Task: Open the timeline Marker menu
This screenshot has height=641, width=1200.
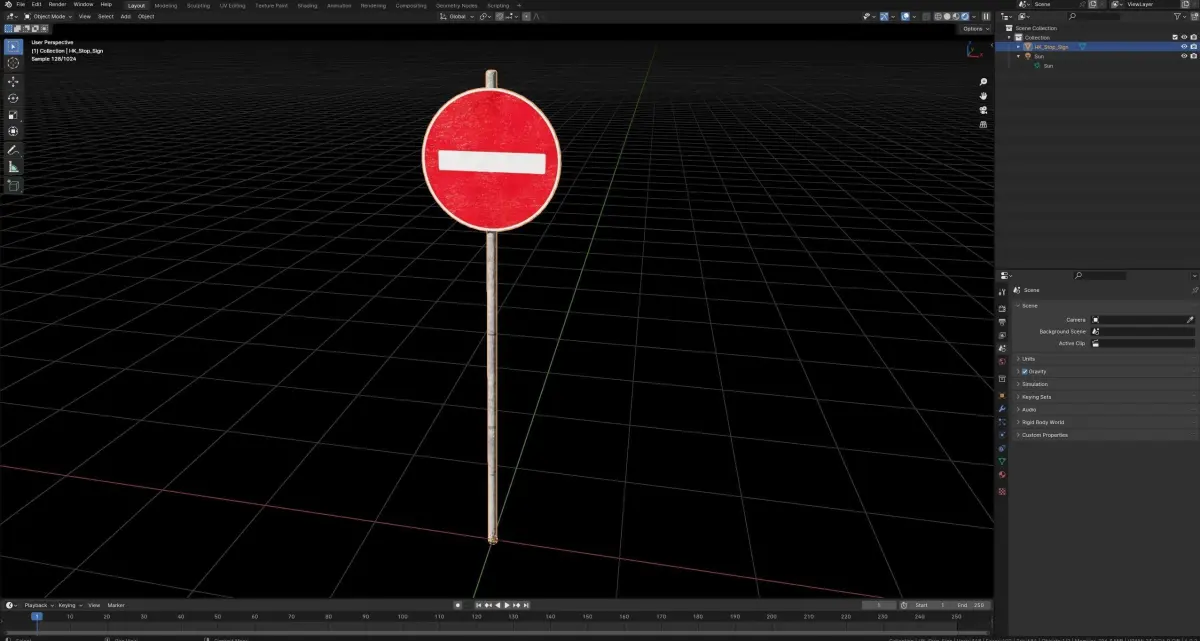Action: (116, 605)
